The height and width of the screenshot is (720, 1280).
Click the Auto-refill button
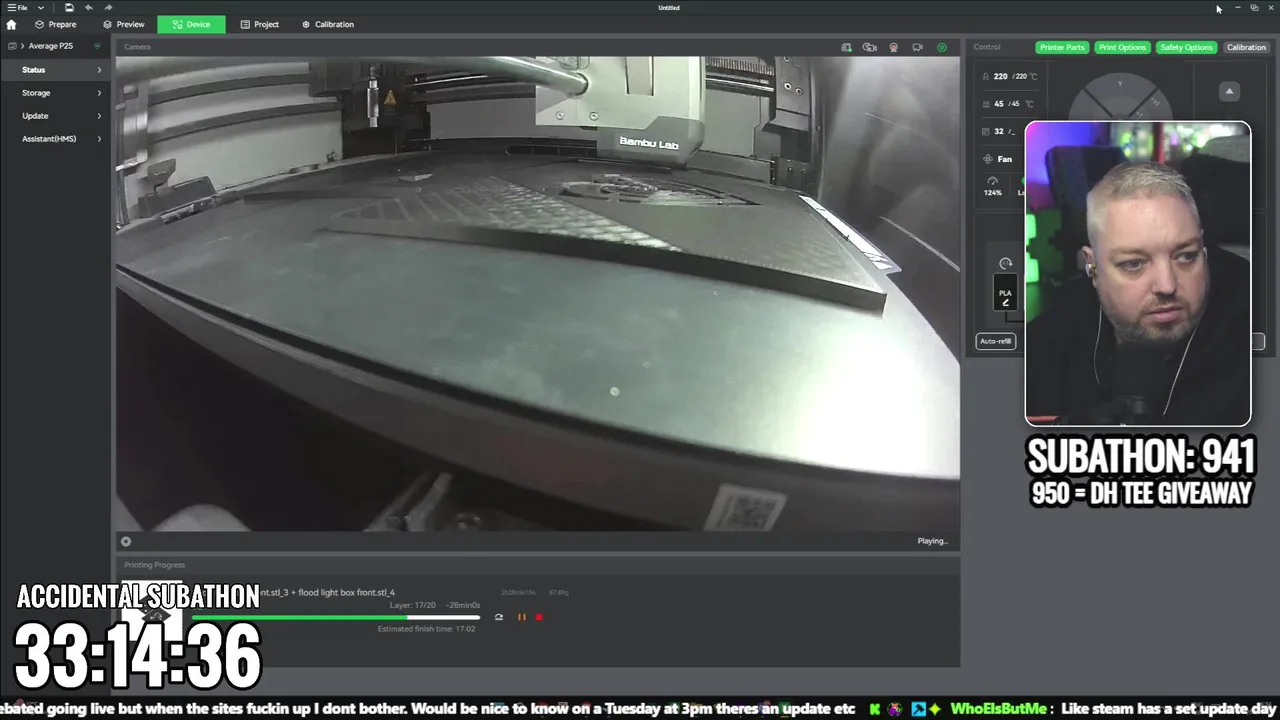pyautogui.click(x=996, y=341)
